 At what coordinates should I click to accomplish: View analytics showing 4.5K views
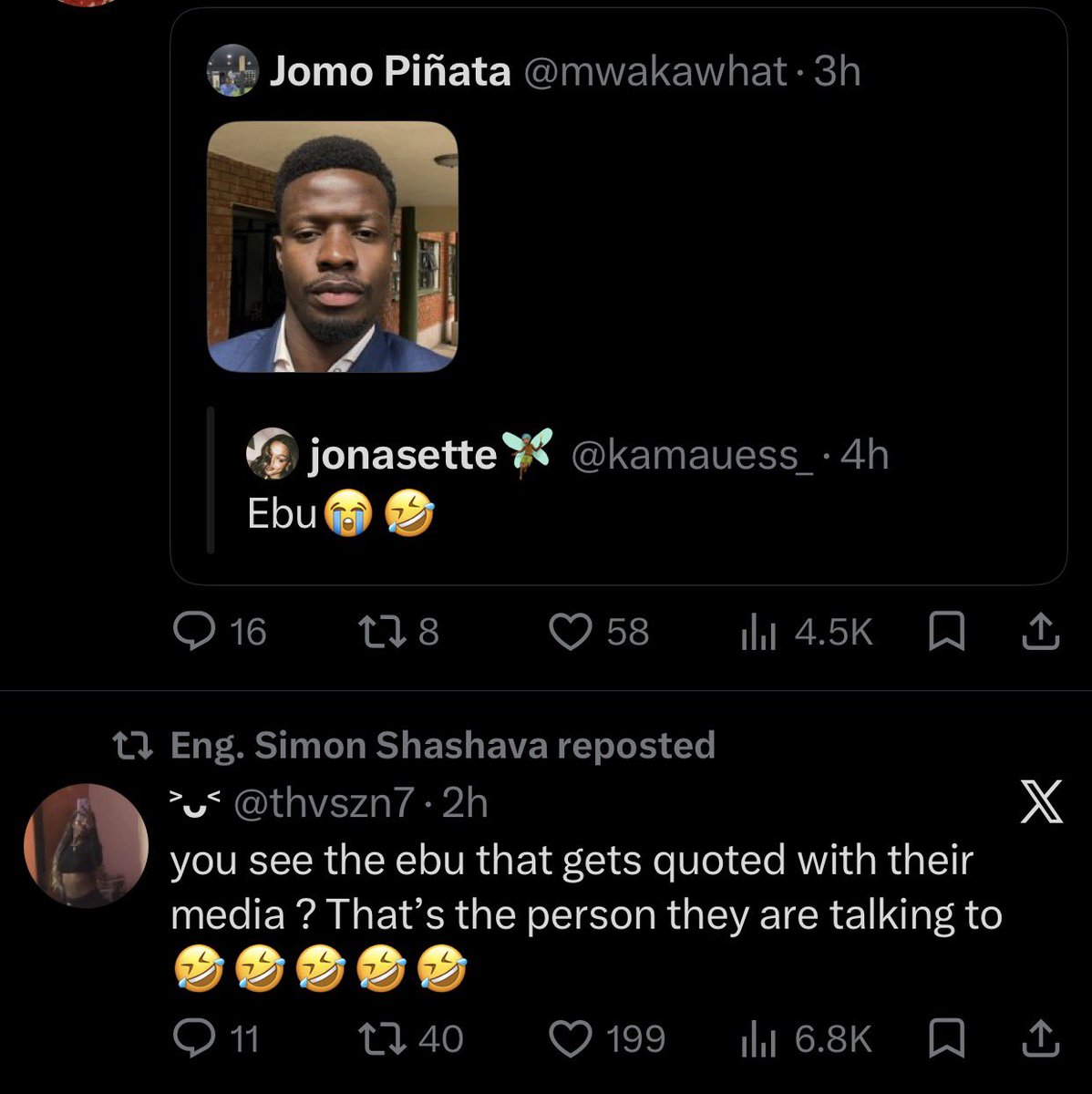point(806,632)
